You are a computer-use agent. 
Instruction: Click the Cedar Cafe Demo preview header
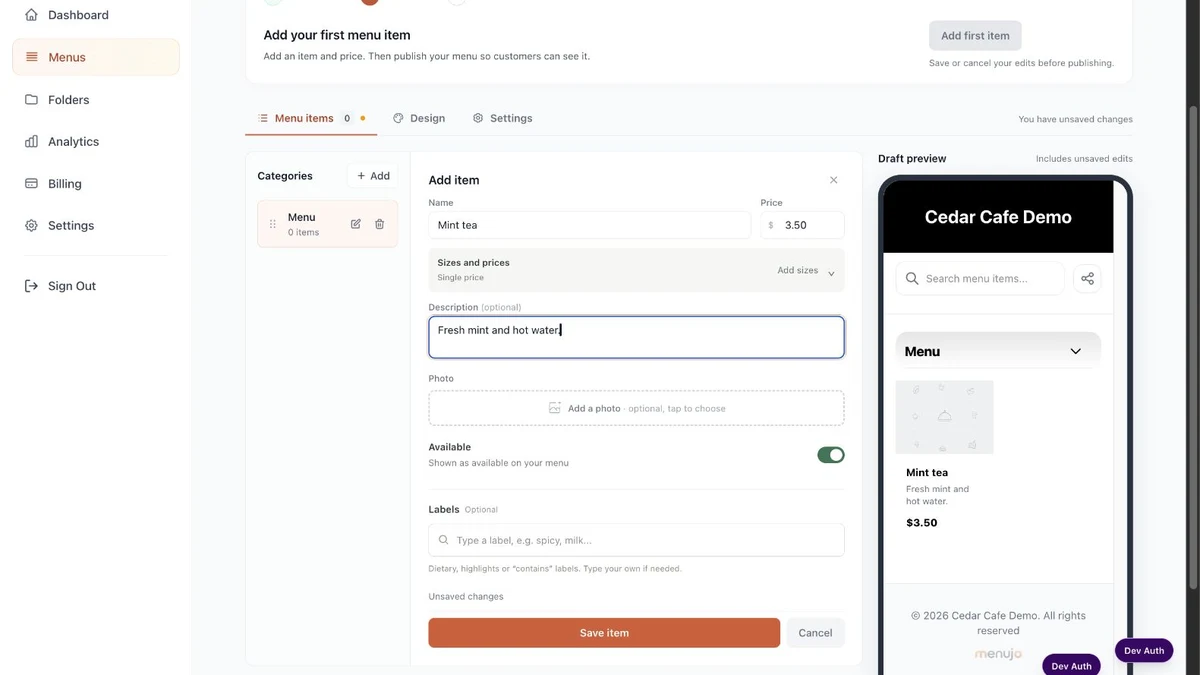tap(998, 217)
